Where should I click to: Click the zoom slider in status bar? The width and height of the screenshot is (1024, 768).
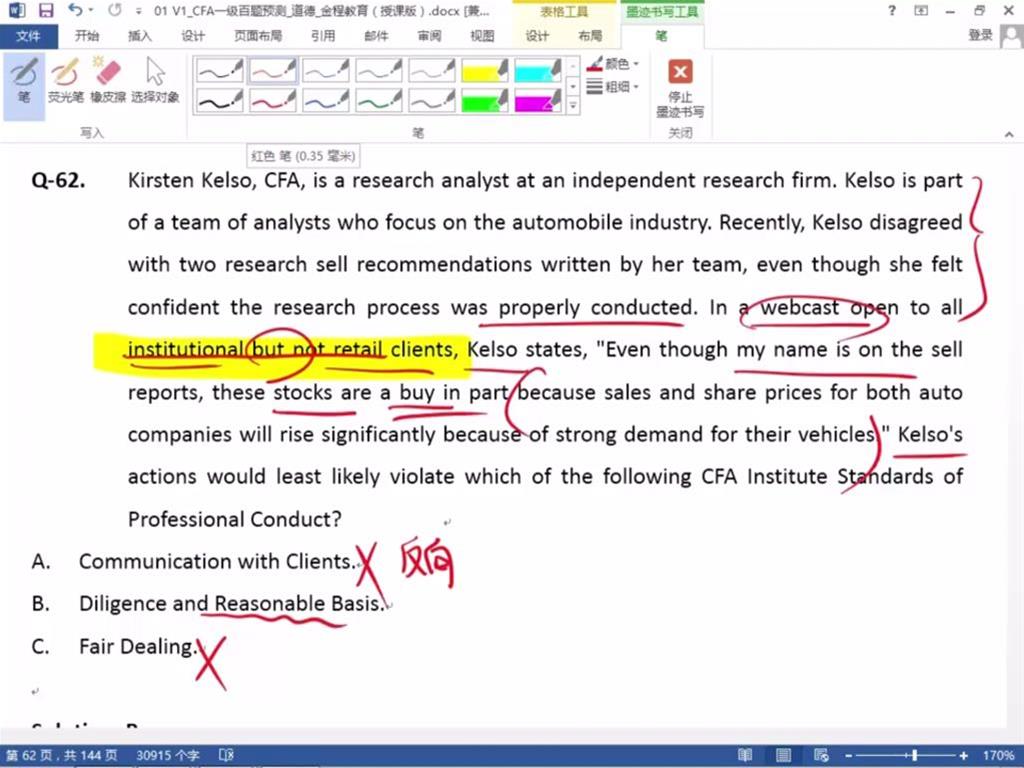913,756
